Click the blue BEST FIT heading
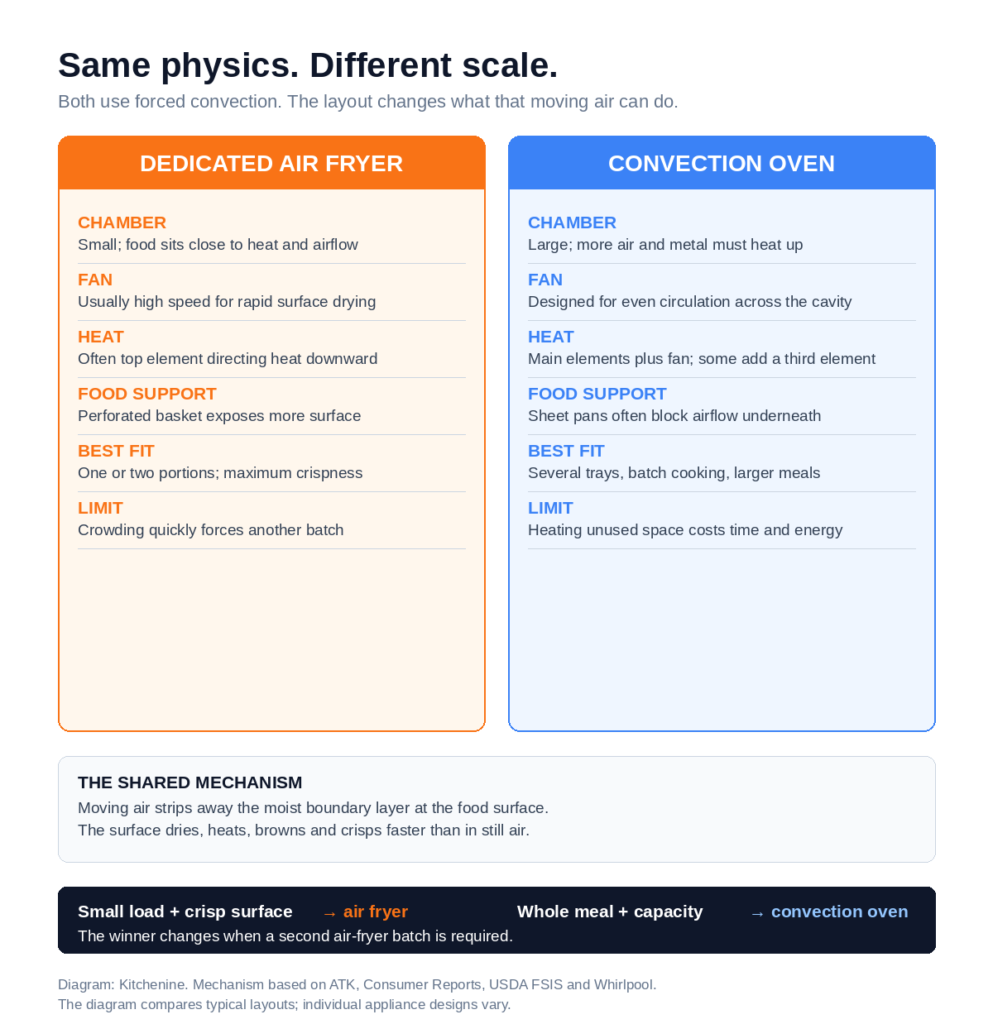The height and width of the screenshot is (1024, 993). pyautogui.click(x=566, y=451)
